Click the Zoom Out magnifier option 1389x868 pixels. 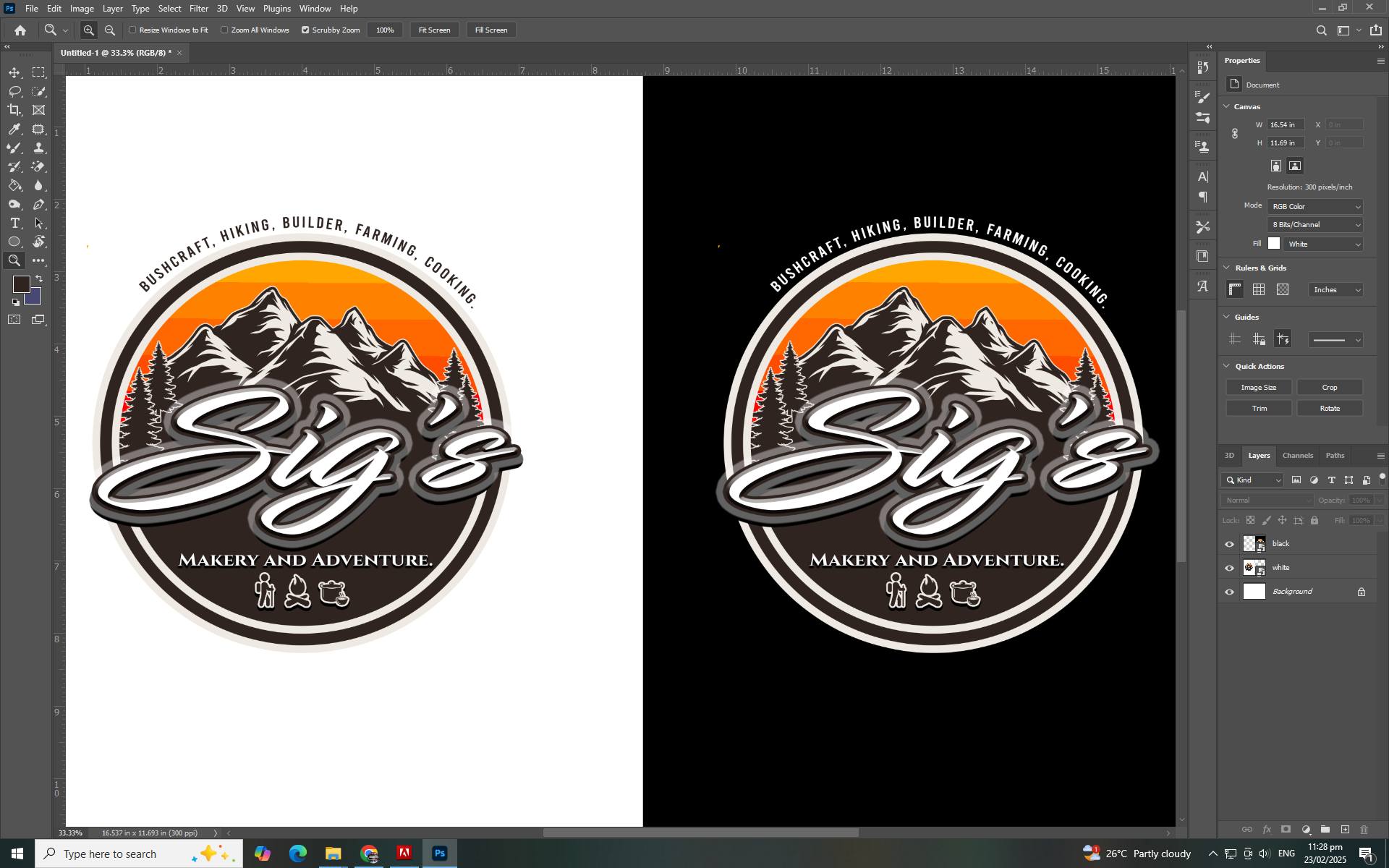coord(110,30)
